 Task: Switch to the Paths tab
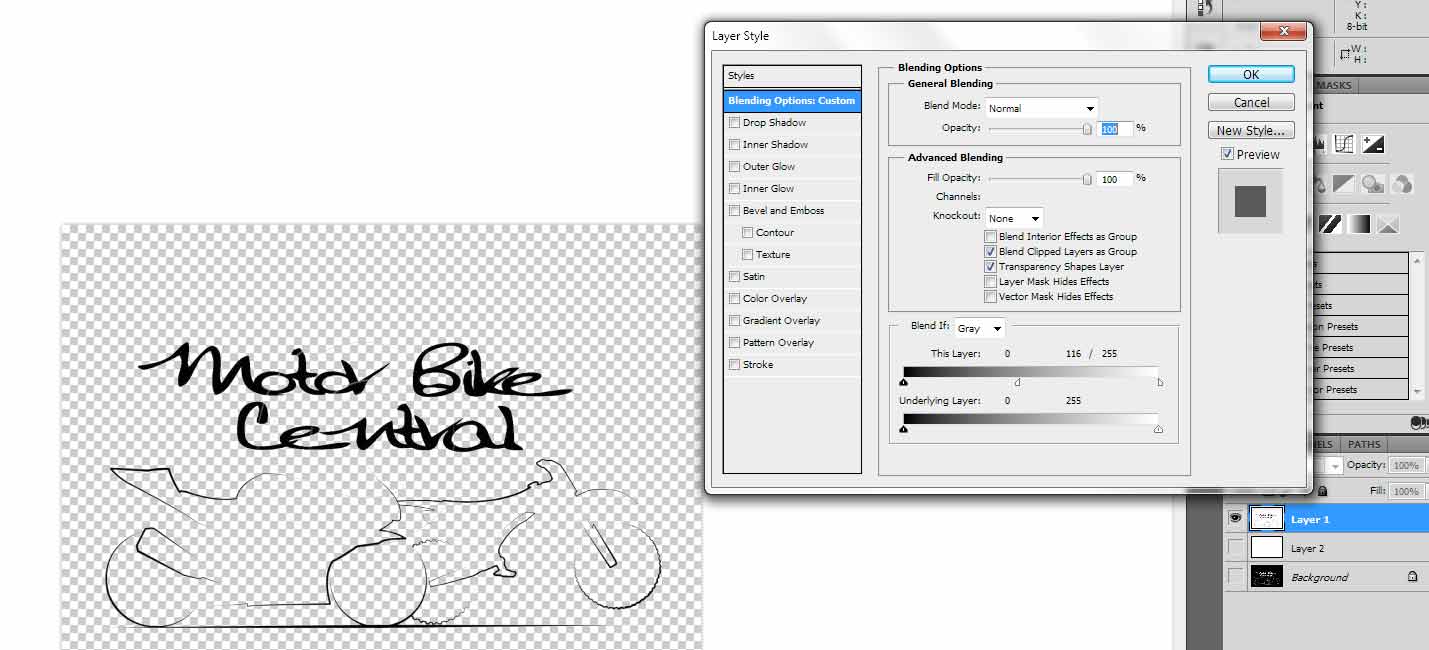[x=1364, y=444]
